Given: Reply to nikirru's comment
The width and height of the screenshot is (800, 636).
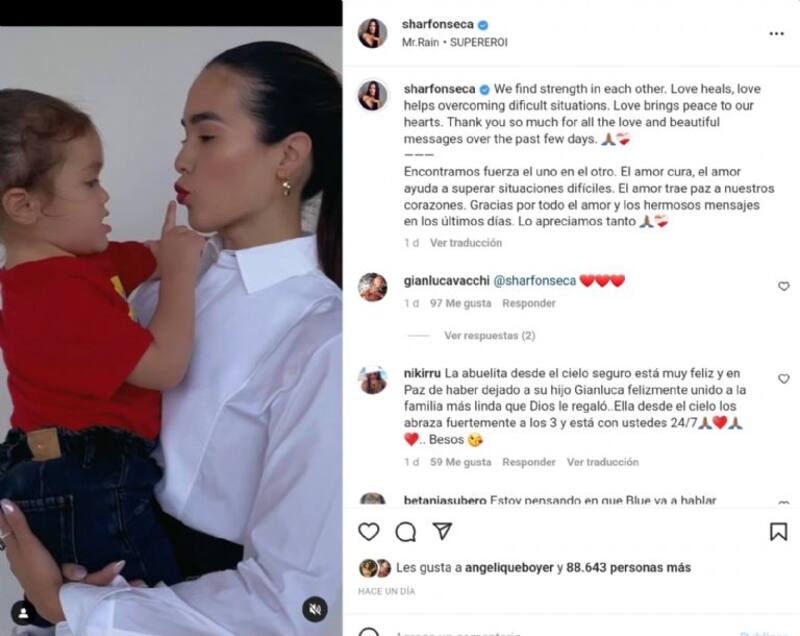Looking at the screenshot, I should tap(529, 462).
